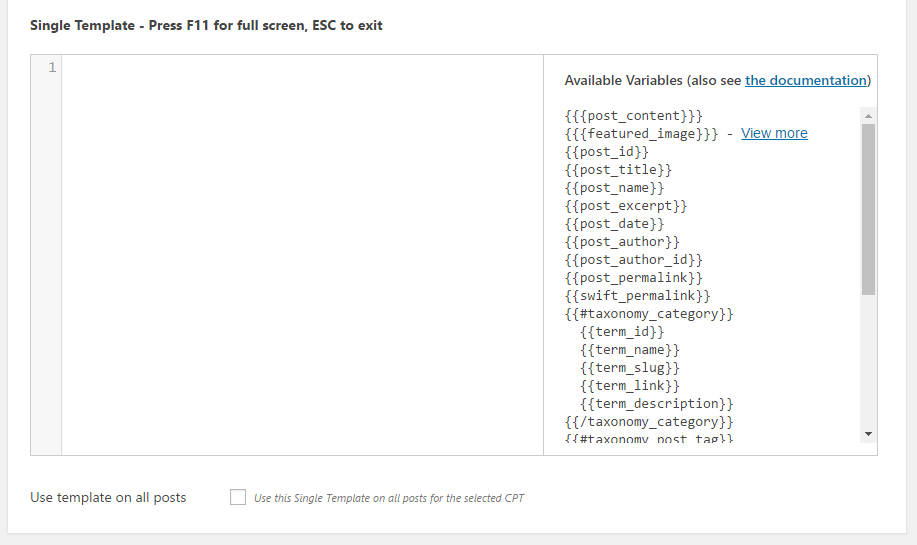The image size is (917, 545).
Task: Select the {{post_date}} variable
Action: 614,224
